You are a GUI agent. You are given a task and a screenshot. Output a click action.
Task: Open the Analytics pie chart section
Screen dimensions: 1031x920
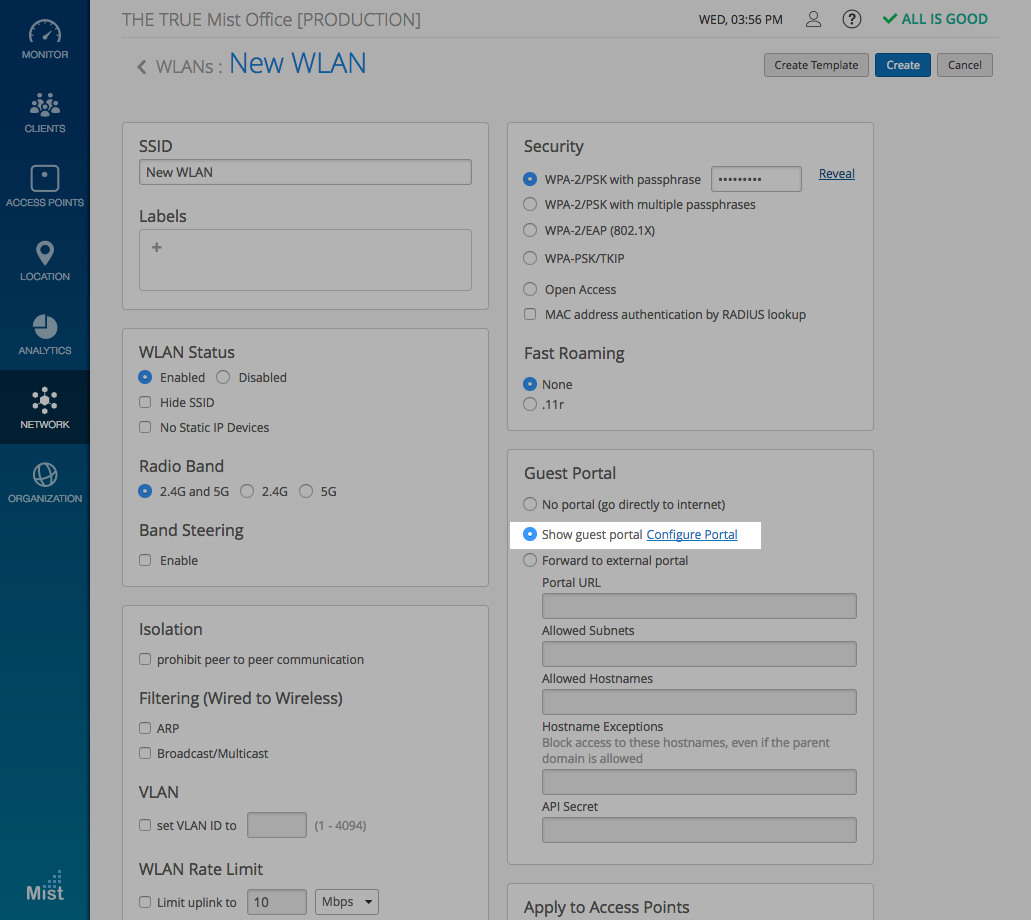tap(44, 335)
